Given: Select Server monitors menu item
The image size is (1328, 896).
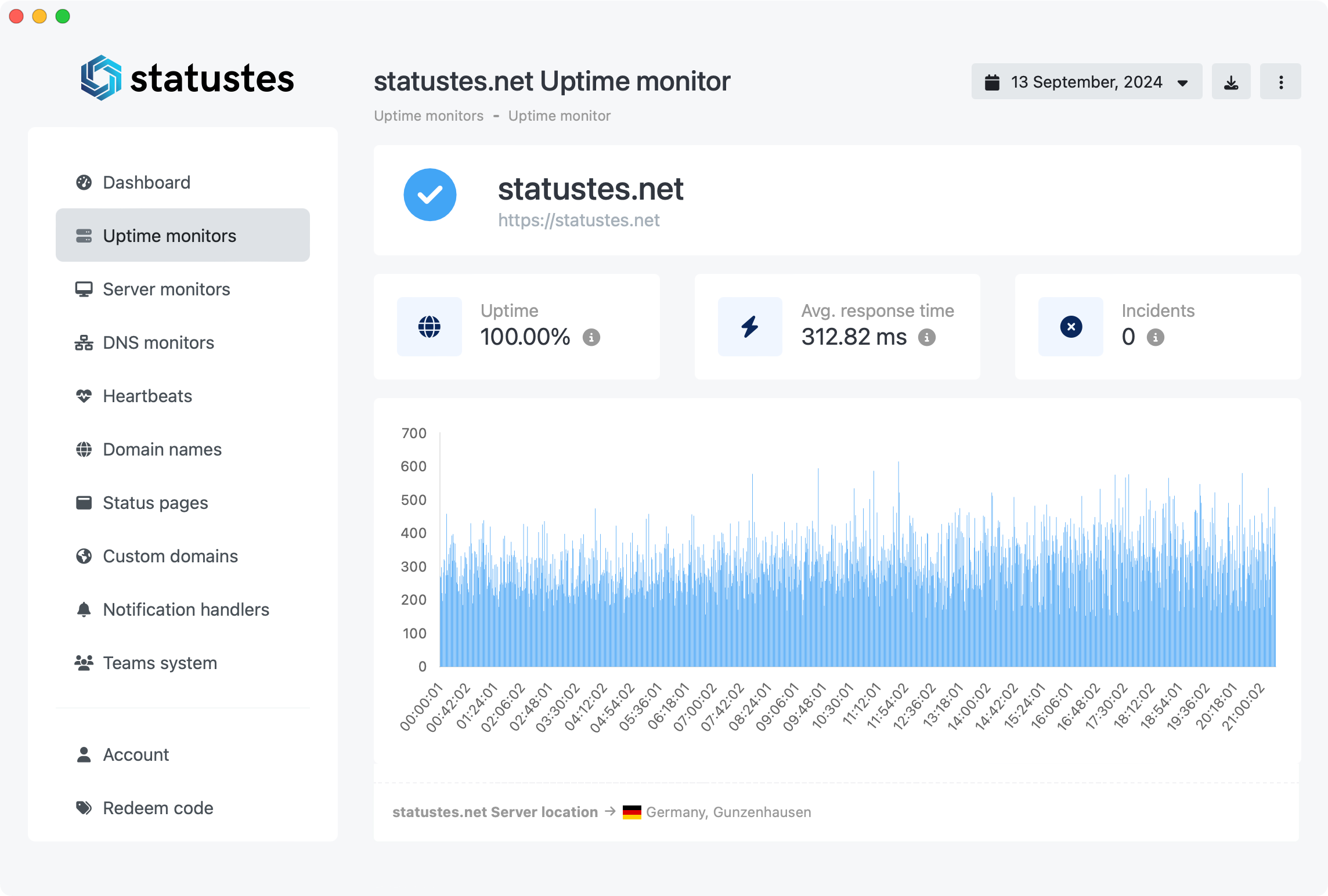Looking at the screenshot, I should (166, 289).
